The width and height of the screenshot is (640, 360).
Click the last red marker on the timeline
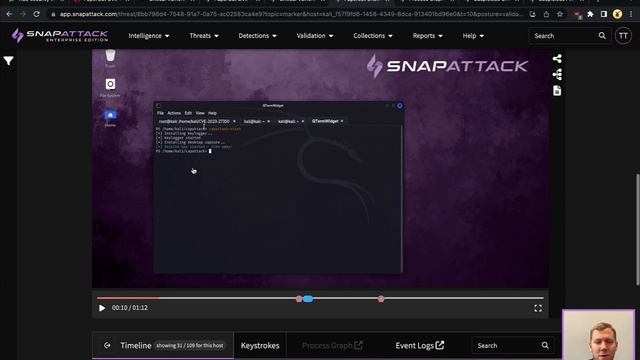381,299
